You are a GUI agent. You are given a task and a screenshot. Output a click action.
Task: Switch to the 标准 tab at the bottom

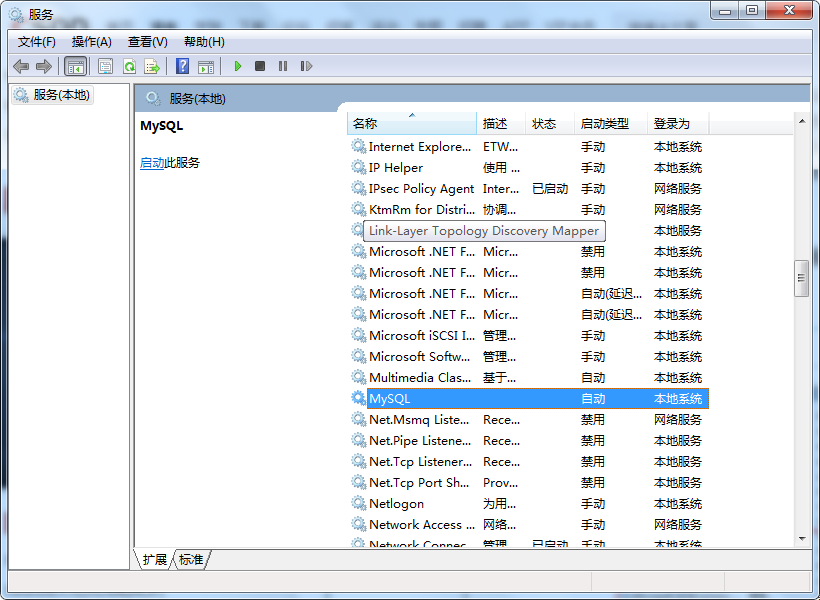pos(190,560)
